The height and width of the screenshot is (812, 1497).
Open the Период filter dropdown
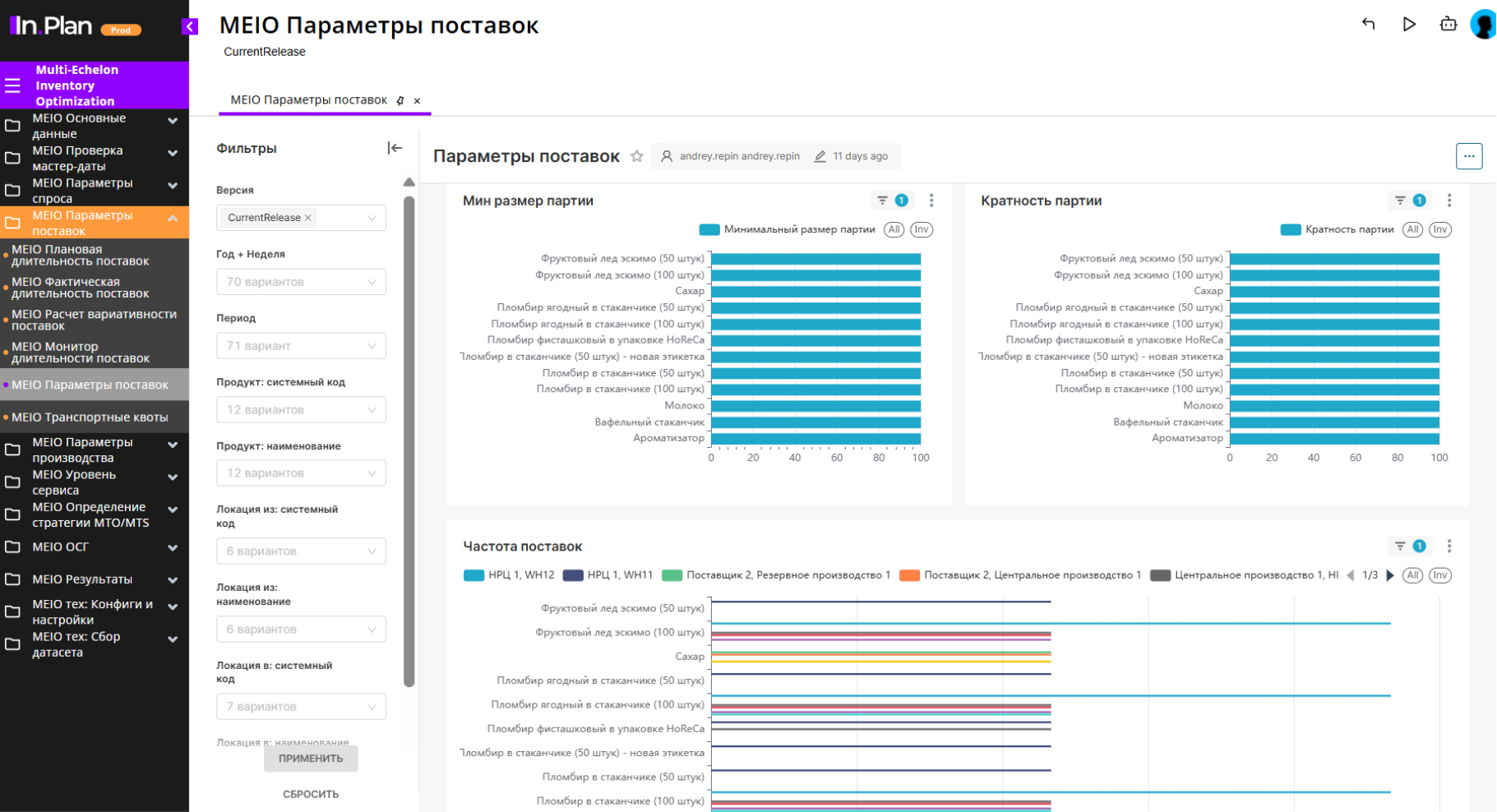301,346
